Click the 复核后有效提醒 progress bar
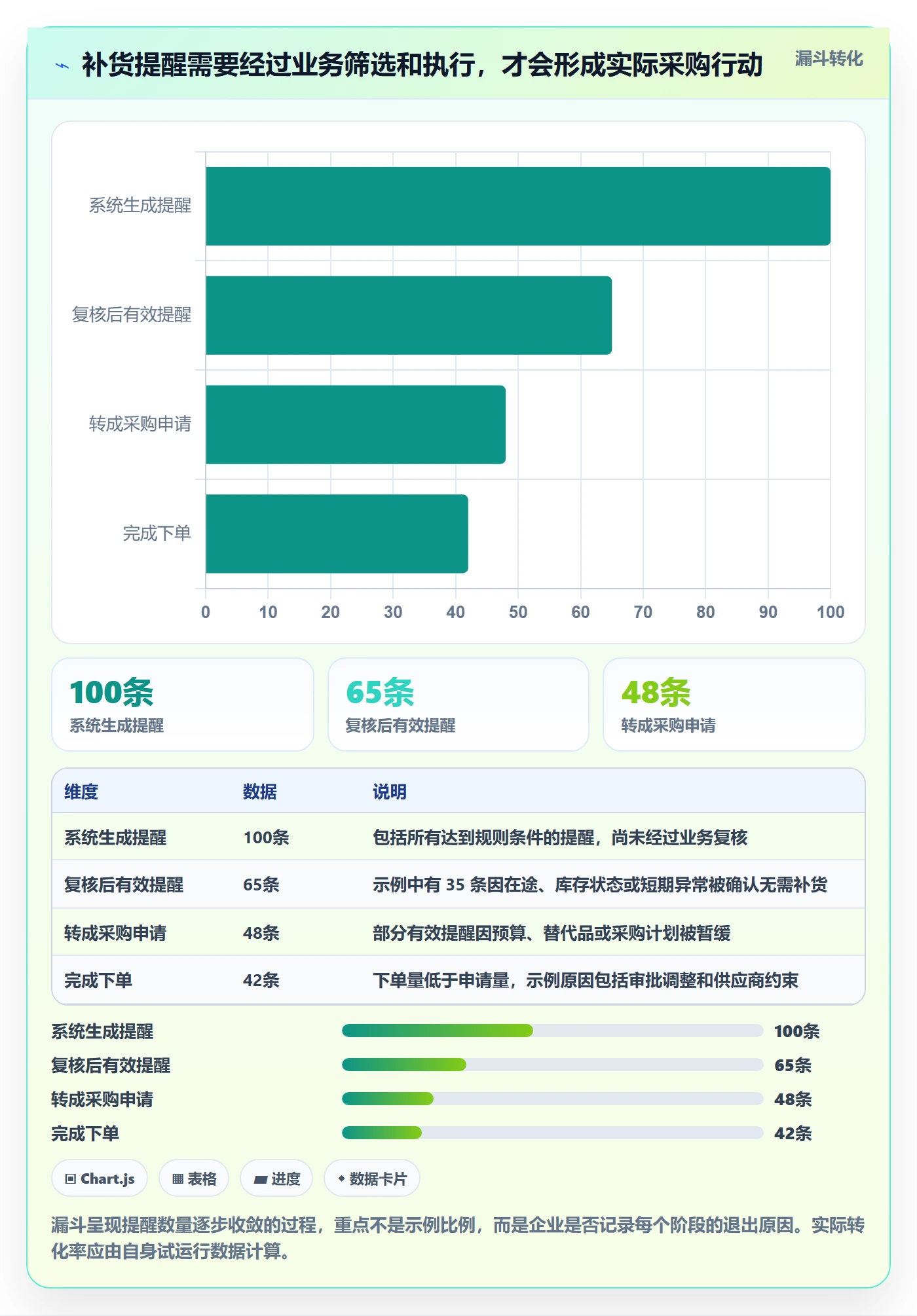 (552, 1065)
